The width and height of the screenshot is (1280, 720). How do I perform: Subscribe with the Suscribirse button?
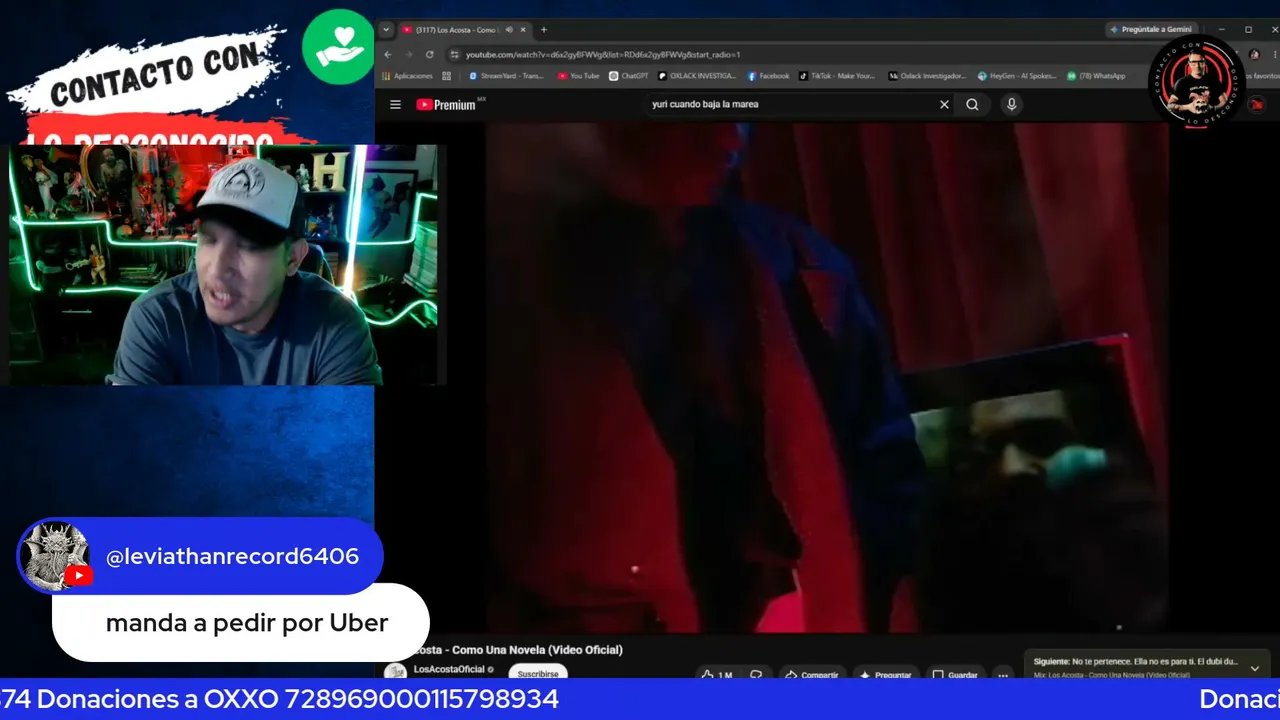pos(538,673)
